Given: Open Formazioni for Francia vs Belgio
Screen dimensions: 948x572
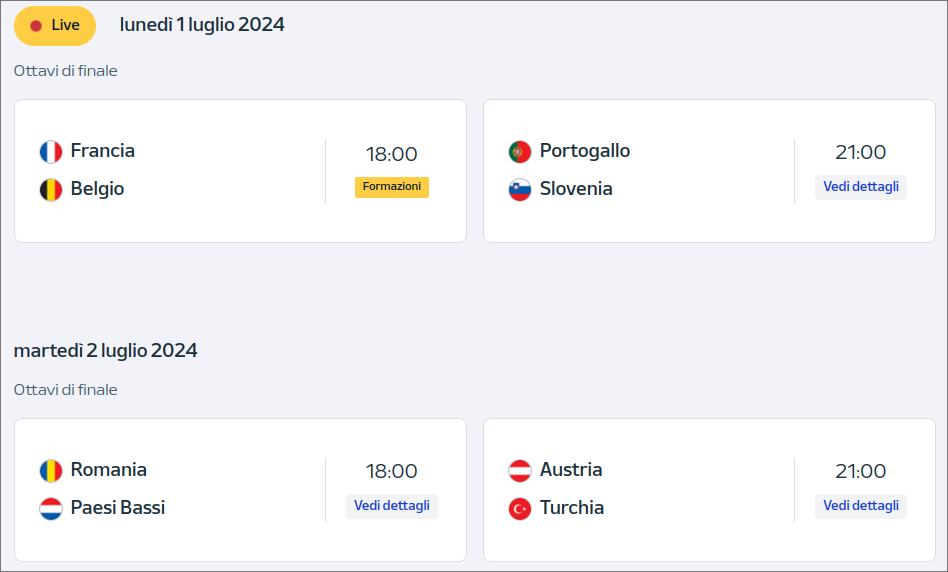Looking at the screenshot, I should tap(392, 187).
